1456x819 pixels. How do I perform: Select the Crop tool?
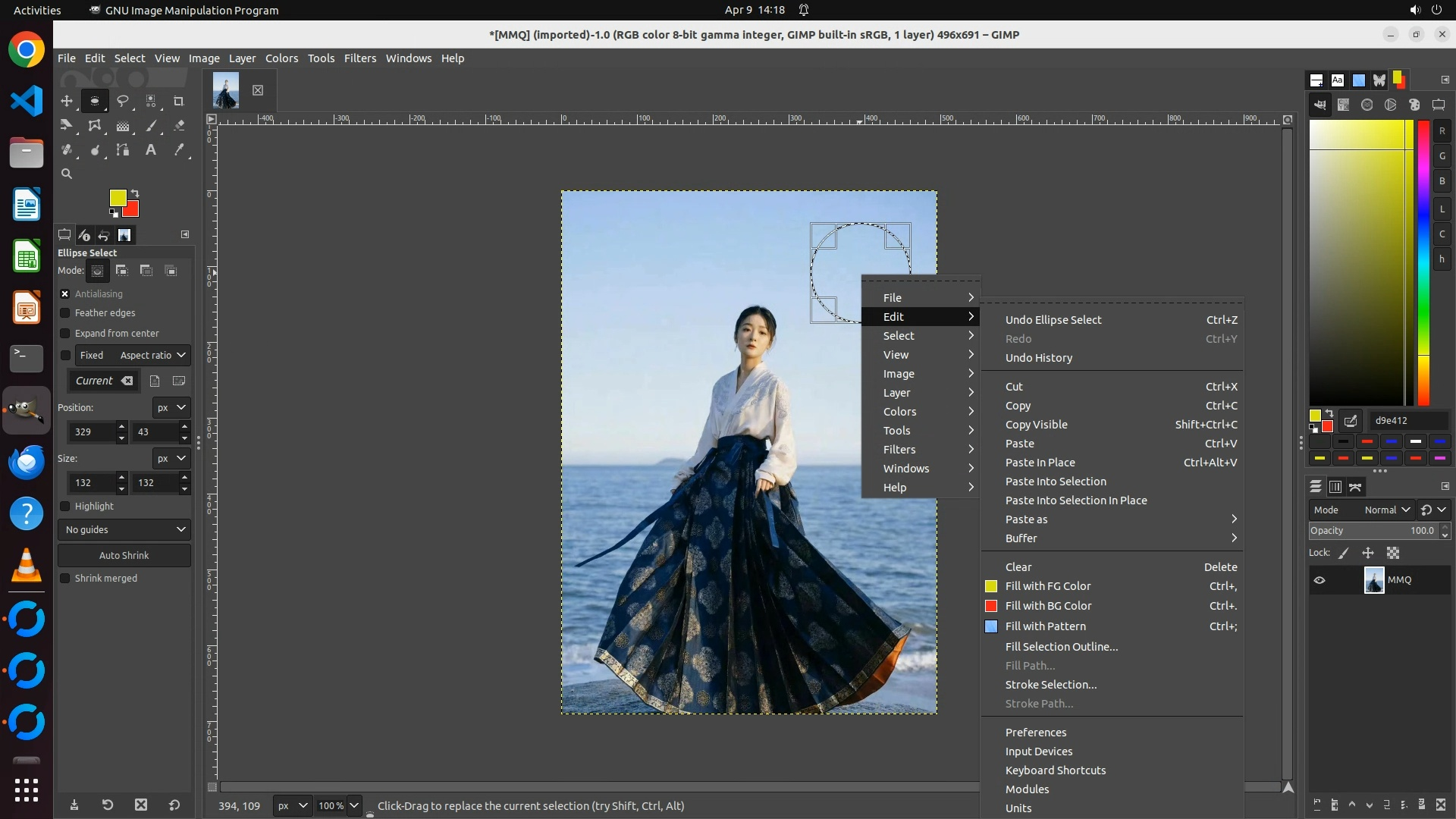pyautogui.click(x=179, y=101)
